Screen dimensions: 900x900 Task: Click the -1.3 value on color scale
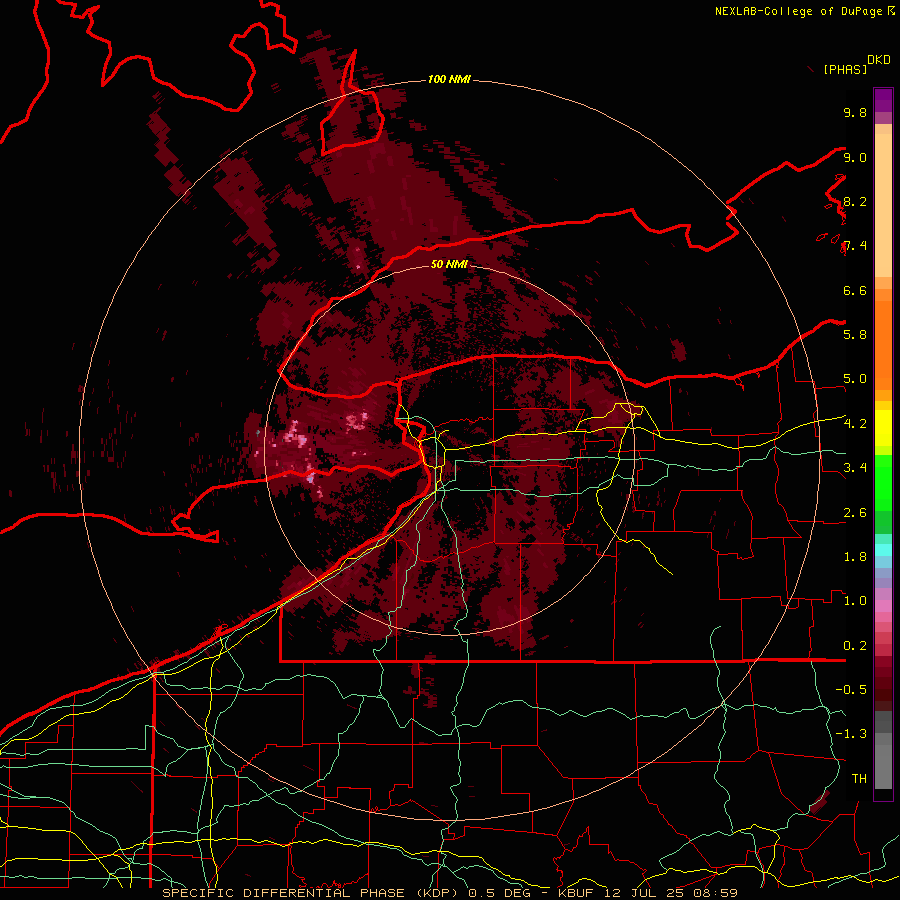point(851,734)
